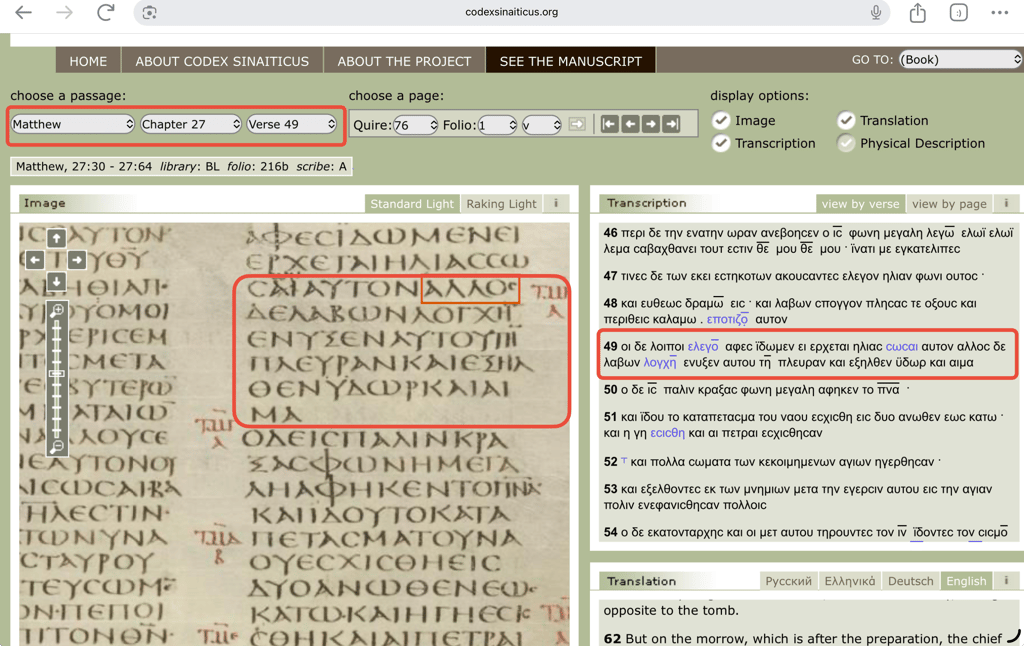Go back in browser history
Viewport: 1024px width, 646px height.
24,12
